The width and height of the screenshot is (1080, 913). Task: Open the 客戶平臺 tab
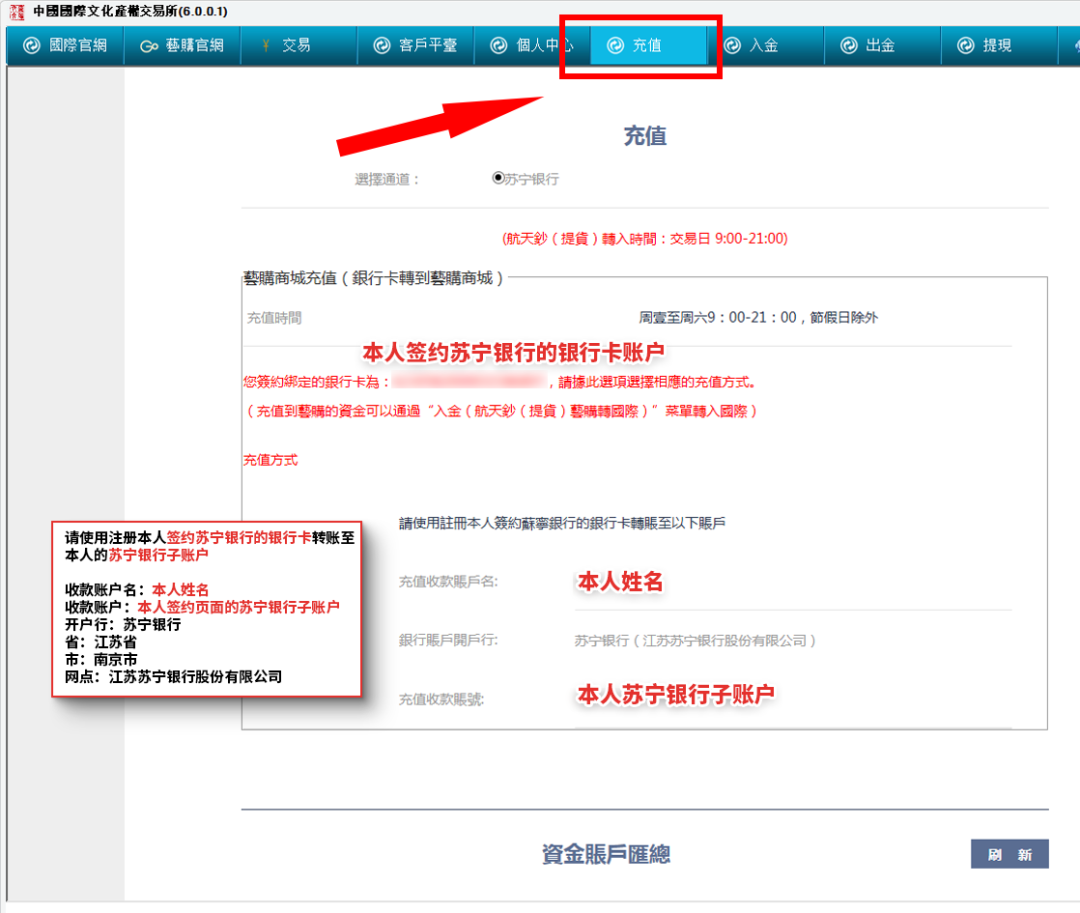click(415, 45)
